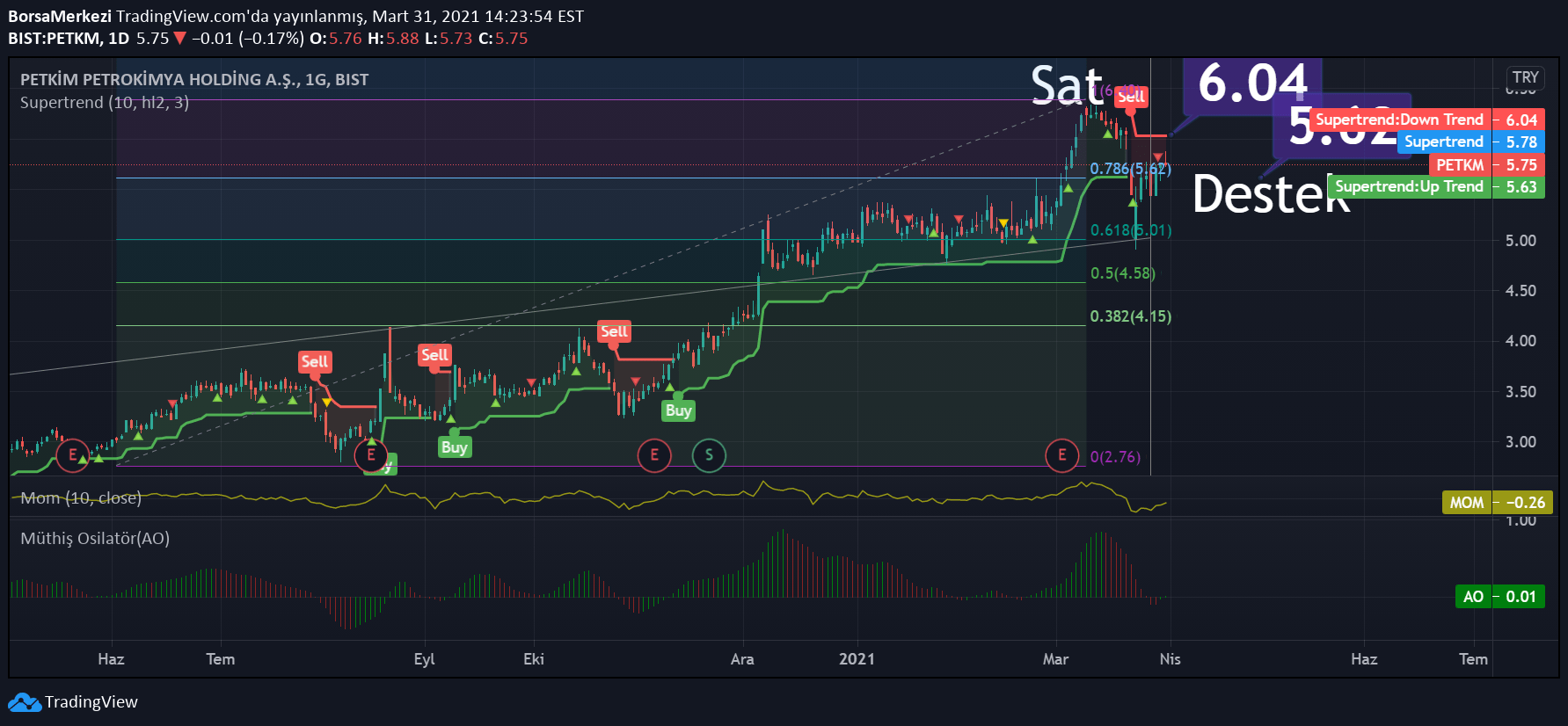Click the Ara label on the time axis

tap(742, 659)
